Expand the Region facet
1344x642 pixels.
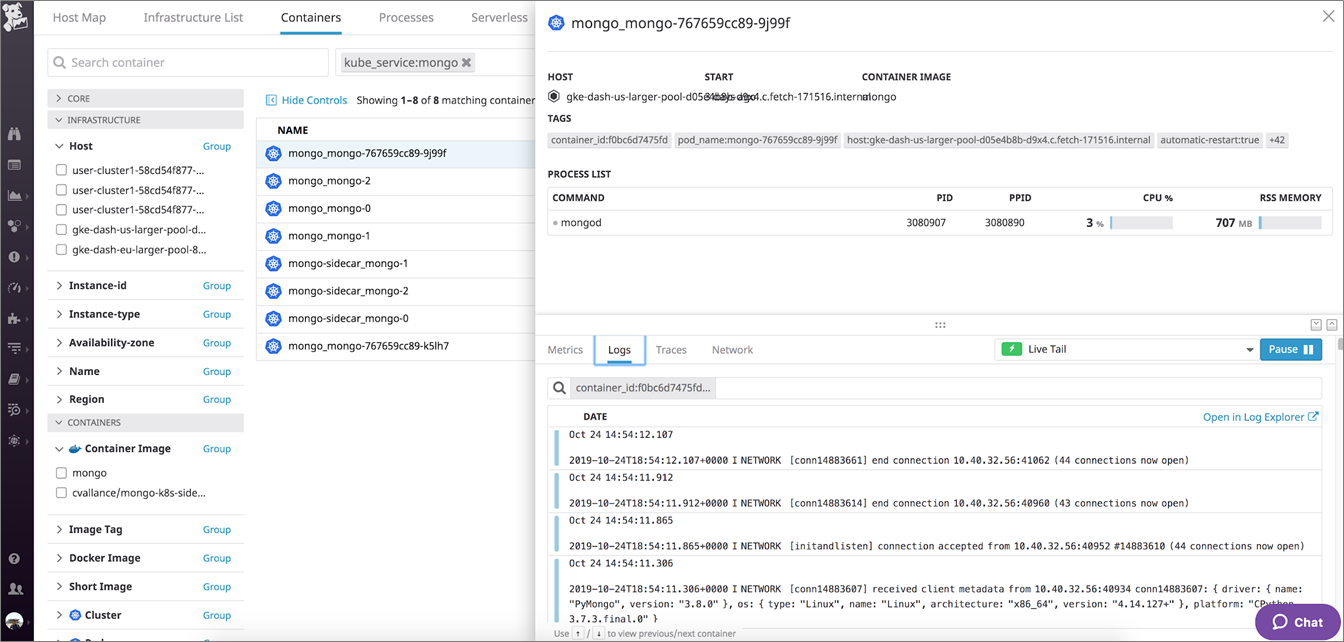click(59, 399)
